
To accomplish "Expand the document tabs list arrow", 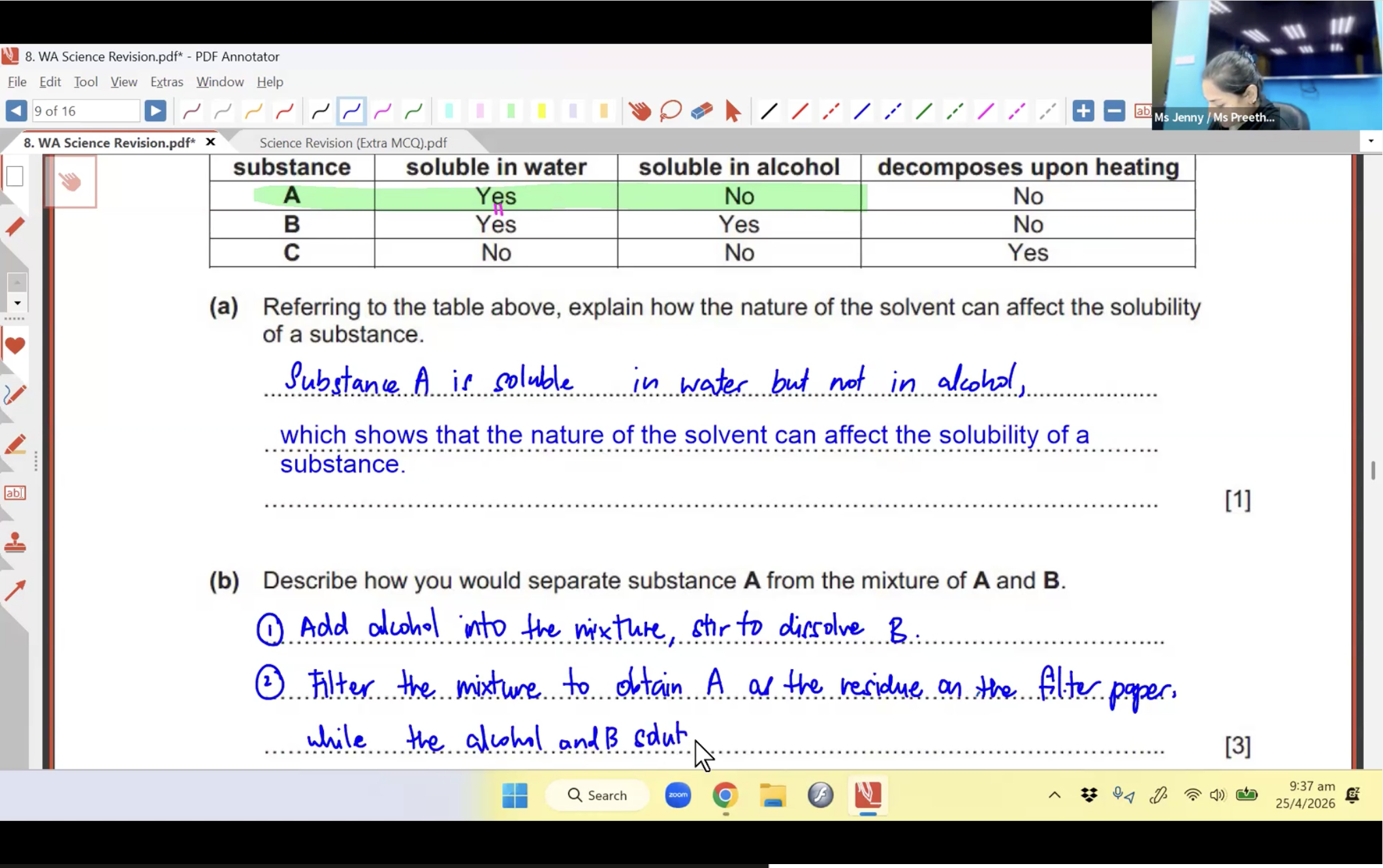I will coord(1371,141).
